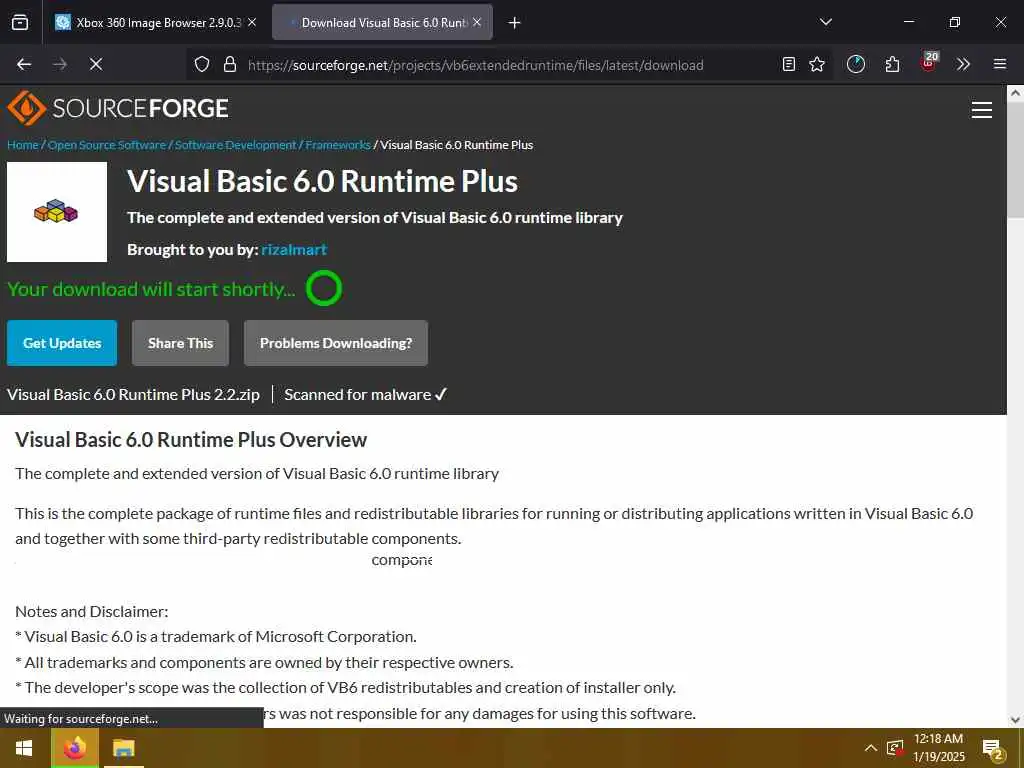The width and height of the screenshot is (1024, 768).
Task: Click the page scrollbar down arrow
Action: pyautogui.click(x=1015, y=720)
